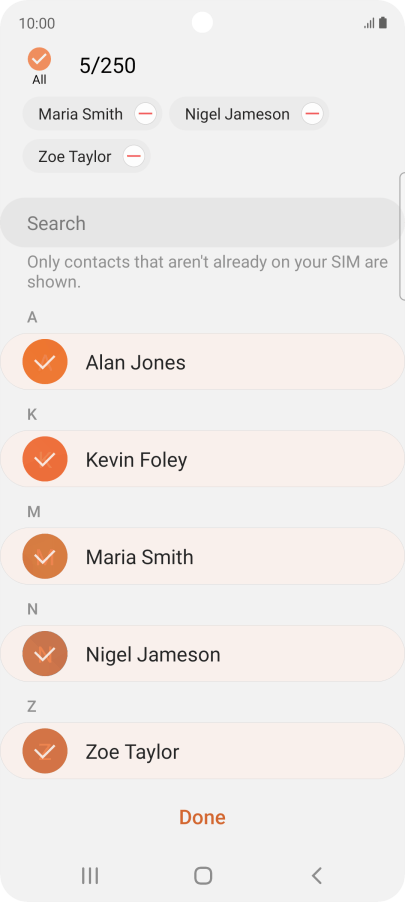The height and width of the screenshot is (902, 405).
Task: Uncheck Alan Jones checkmark circle
Action: pos(45,362)
